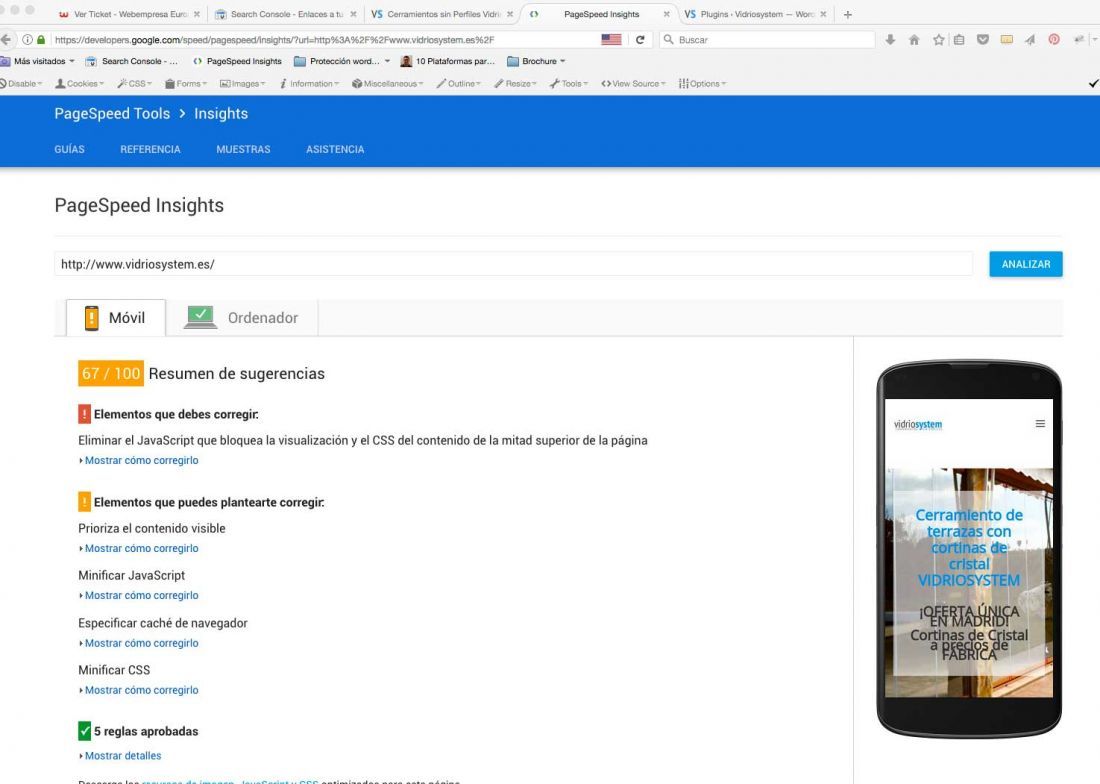
Task: Click the paper plane toolbar icon
Action: point(1030,40)
